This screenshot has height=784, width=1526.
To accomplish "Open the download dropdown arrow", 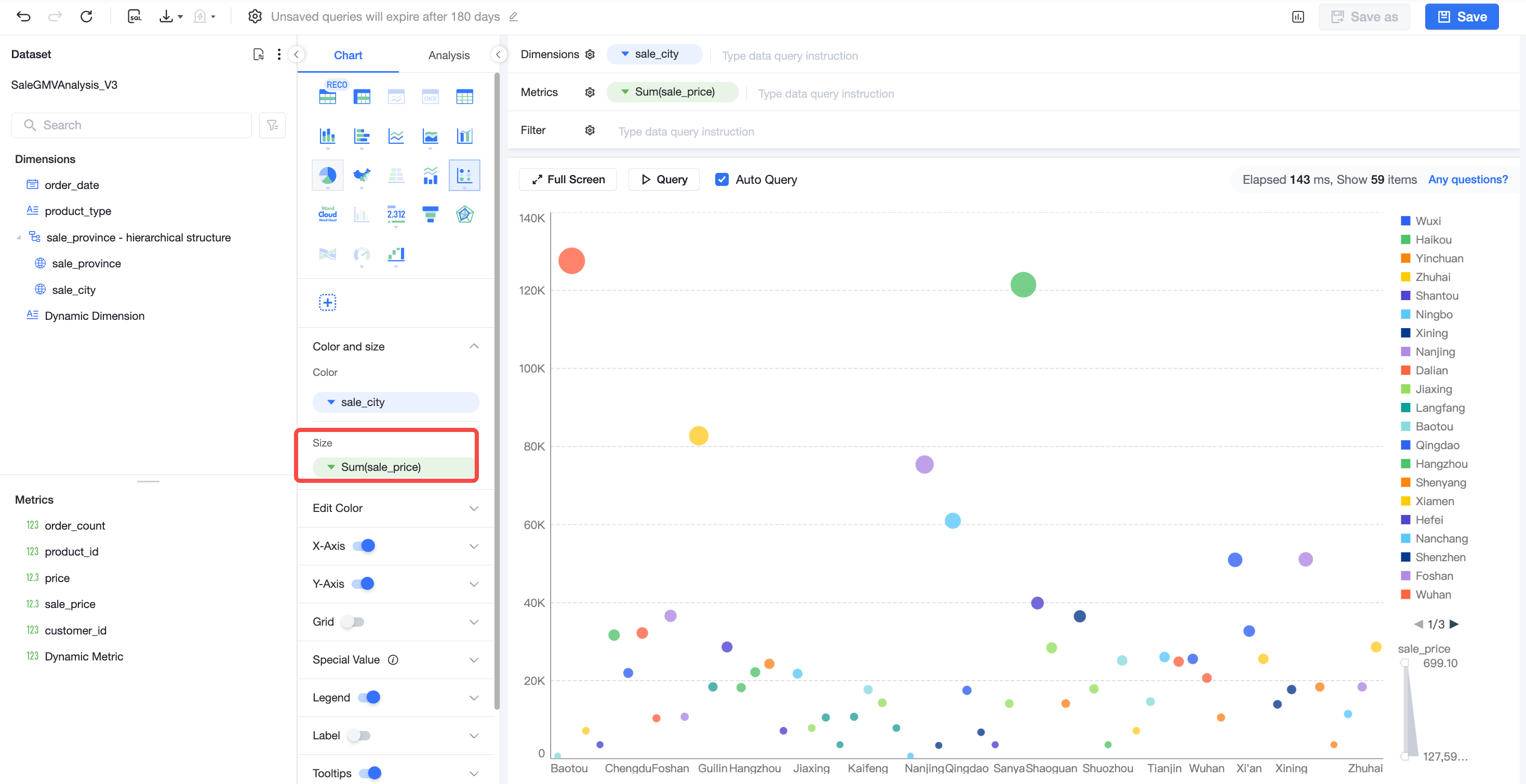I will click(x=180, y=17).
